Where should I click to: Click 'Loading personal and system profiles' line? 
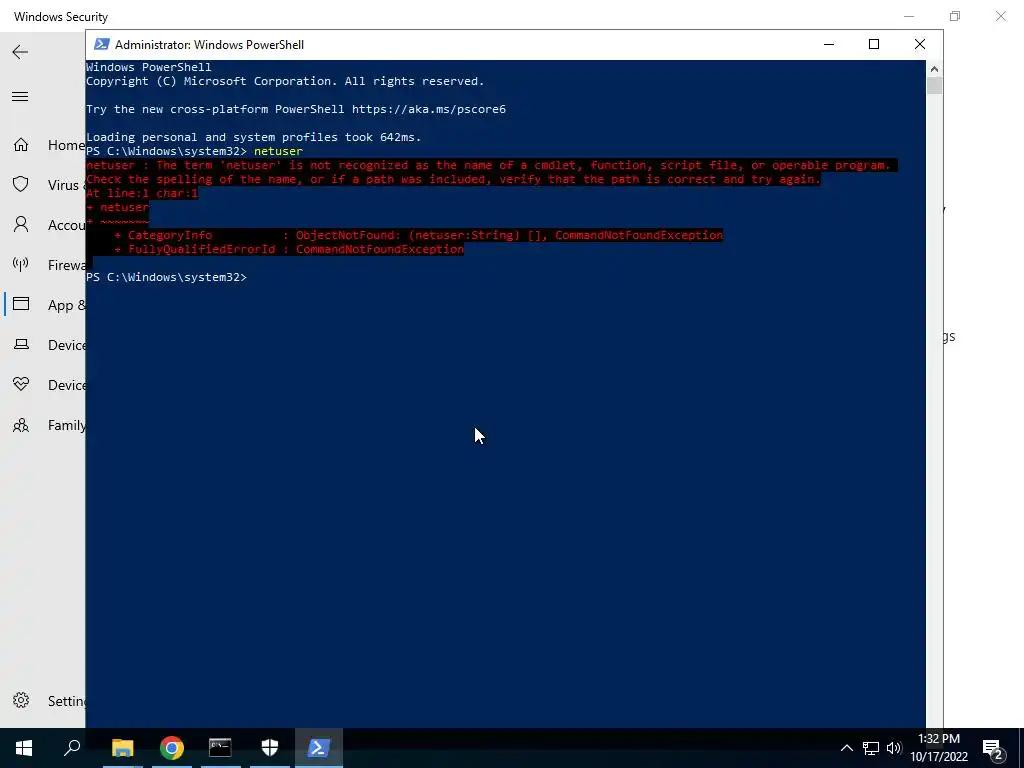253,137
